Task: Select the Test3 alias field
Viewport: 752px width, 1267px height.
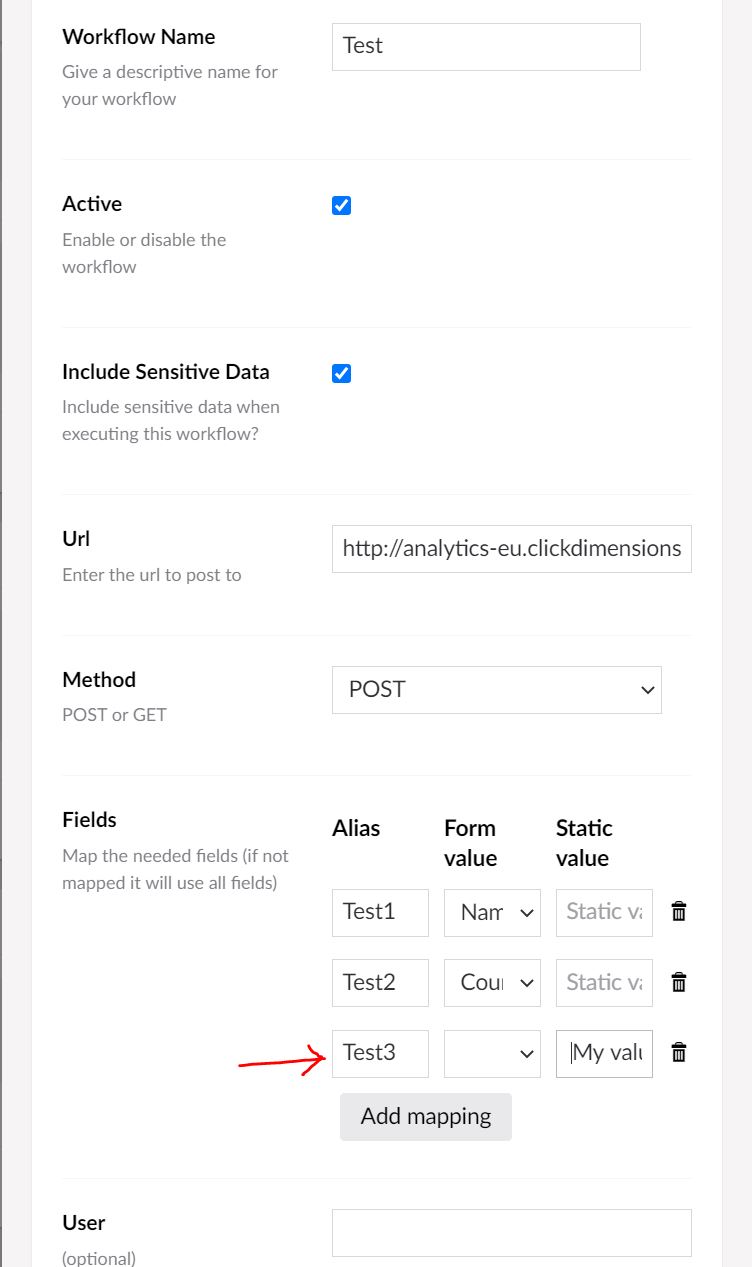Action: tap(380, 1053)
